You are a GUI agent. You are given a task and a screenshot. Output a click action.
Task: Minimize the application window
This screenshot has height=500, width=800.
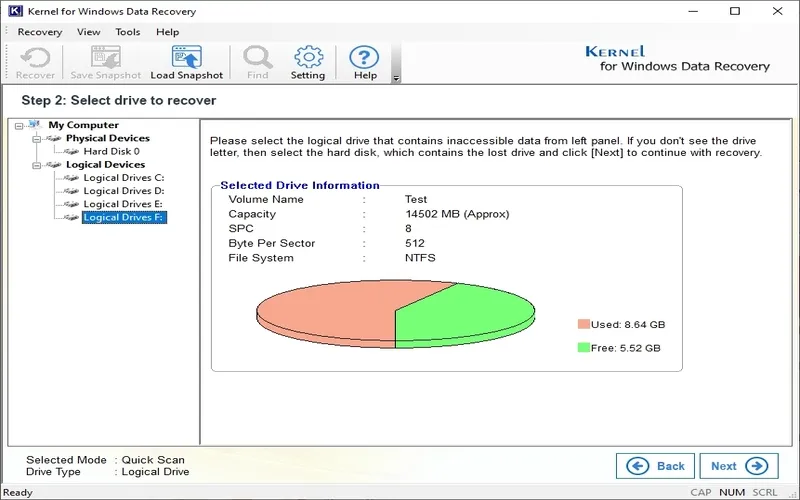pos(693,11)
